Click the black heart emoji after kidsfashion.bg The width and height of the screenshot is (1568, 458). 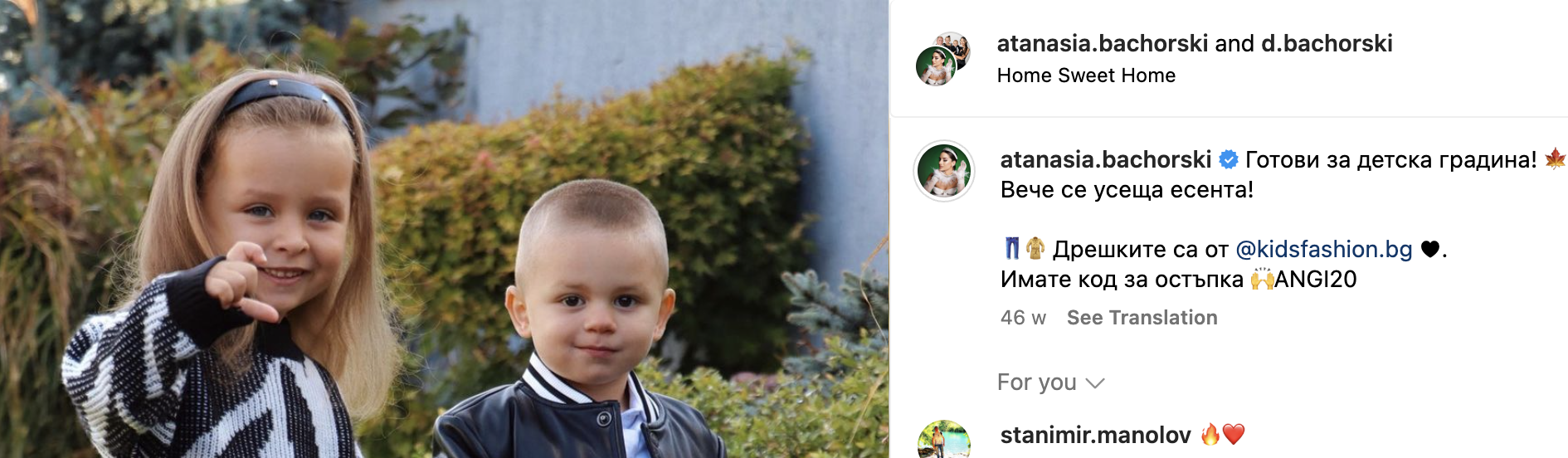1430,249
